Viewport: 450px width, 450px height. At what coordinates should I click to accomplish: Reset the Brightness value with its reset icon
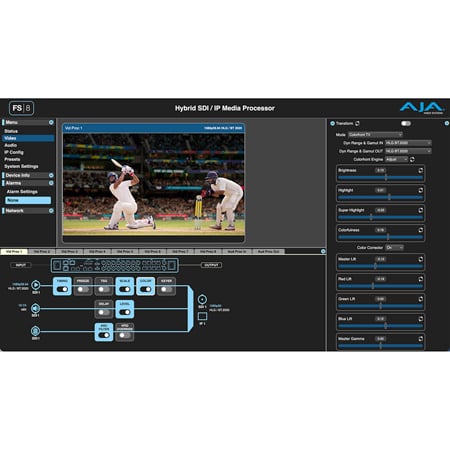[420, 170]
